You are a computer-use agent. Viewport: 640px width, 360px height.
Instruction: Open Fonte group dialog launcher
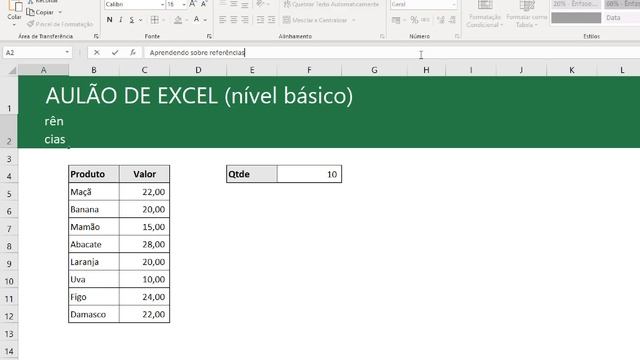pyautogui.click(x=209, y=36)
